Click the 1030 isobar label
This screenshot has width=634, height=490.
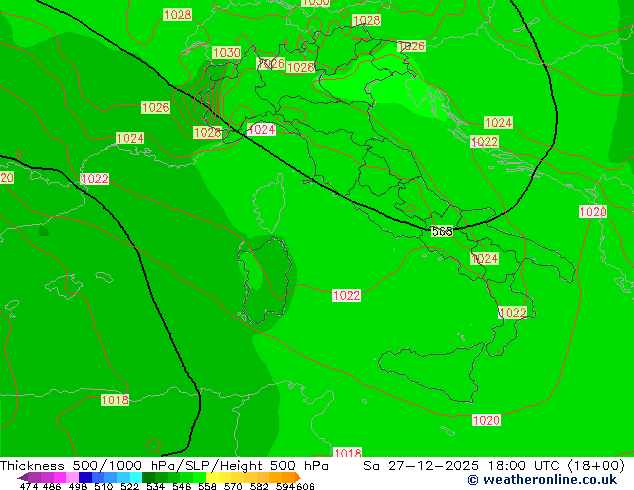tap(226, 53)
